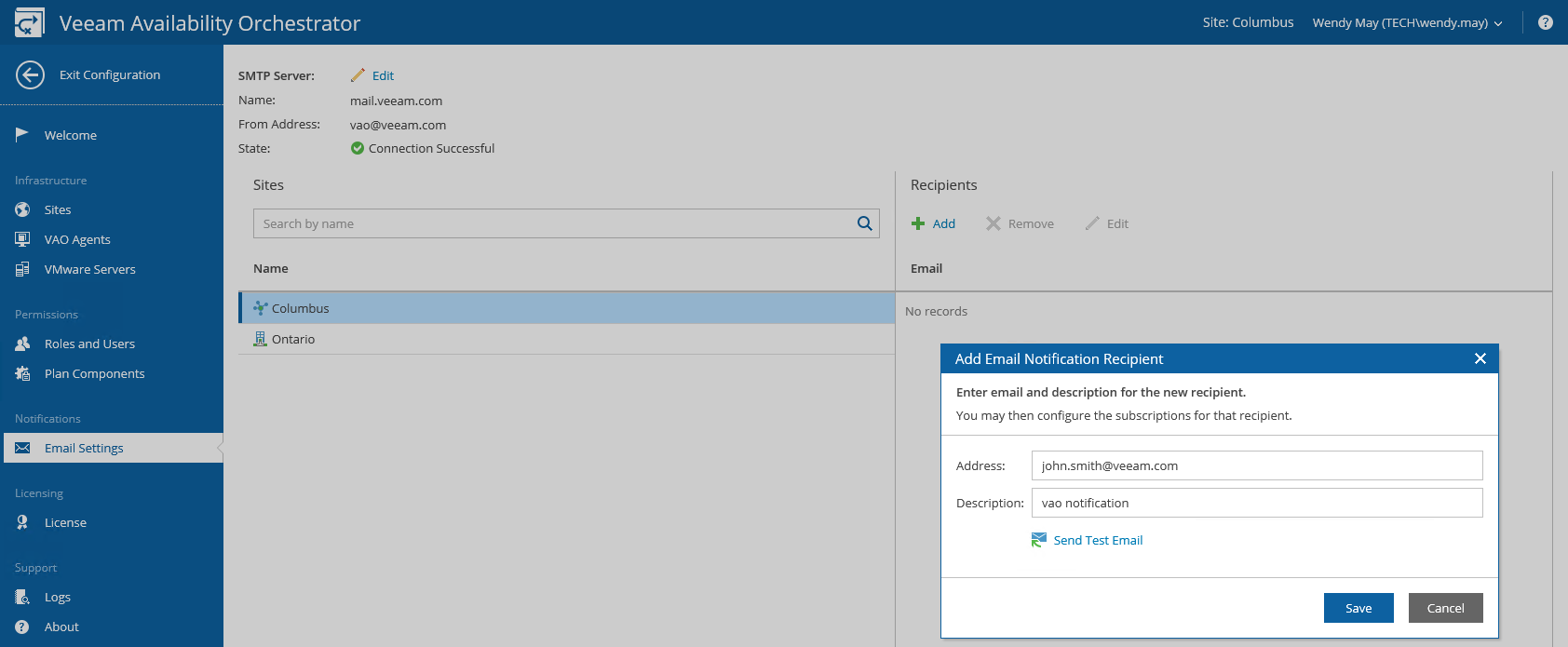Click the Remove recipient button label
The height and width of the screenshot is (647, 1568).
(x=1031, y=223)
